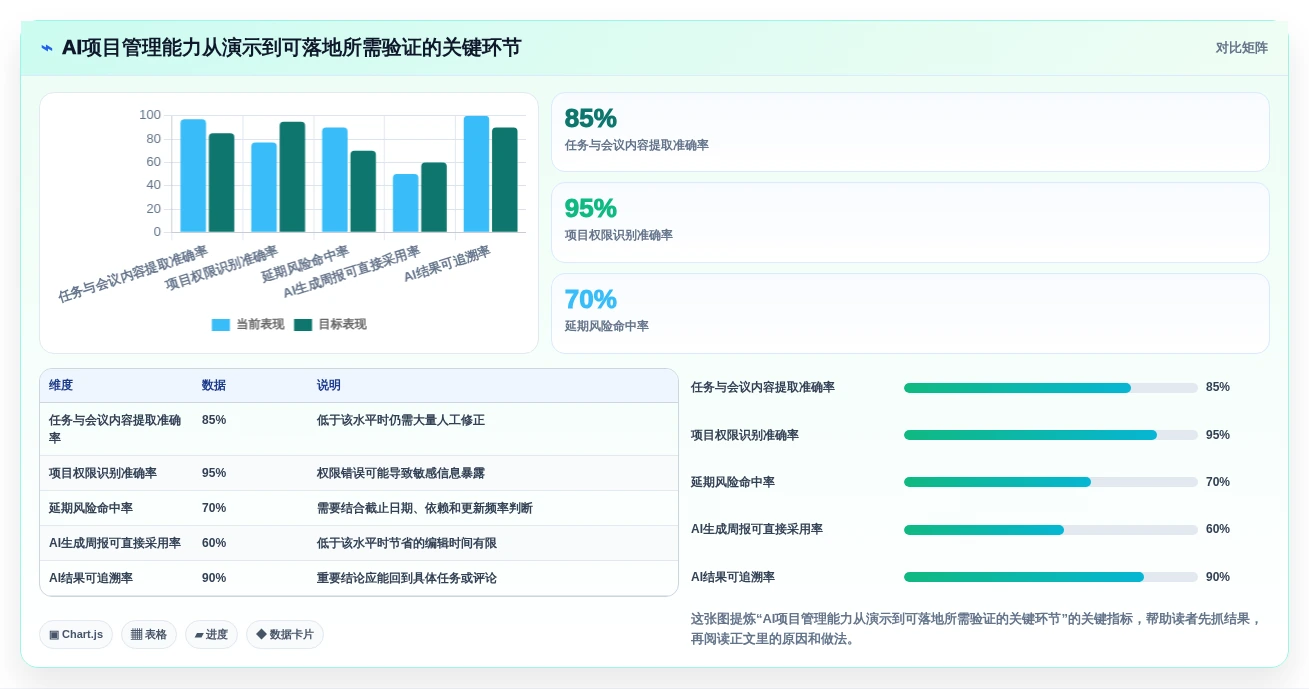Click the 当前表现 bar for AI结果可追溯率
Image resolution: width=1309 pixels, height=689 pixels.
pos(476,174)
